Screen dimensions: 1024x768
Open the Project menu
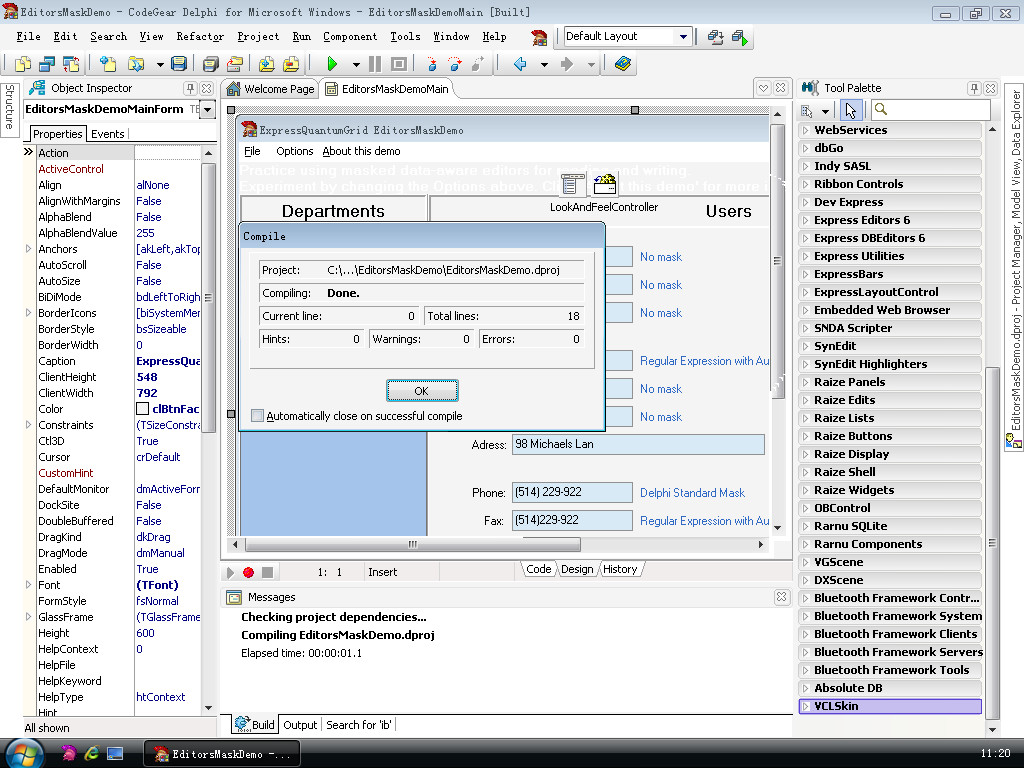(258, 37)
